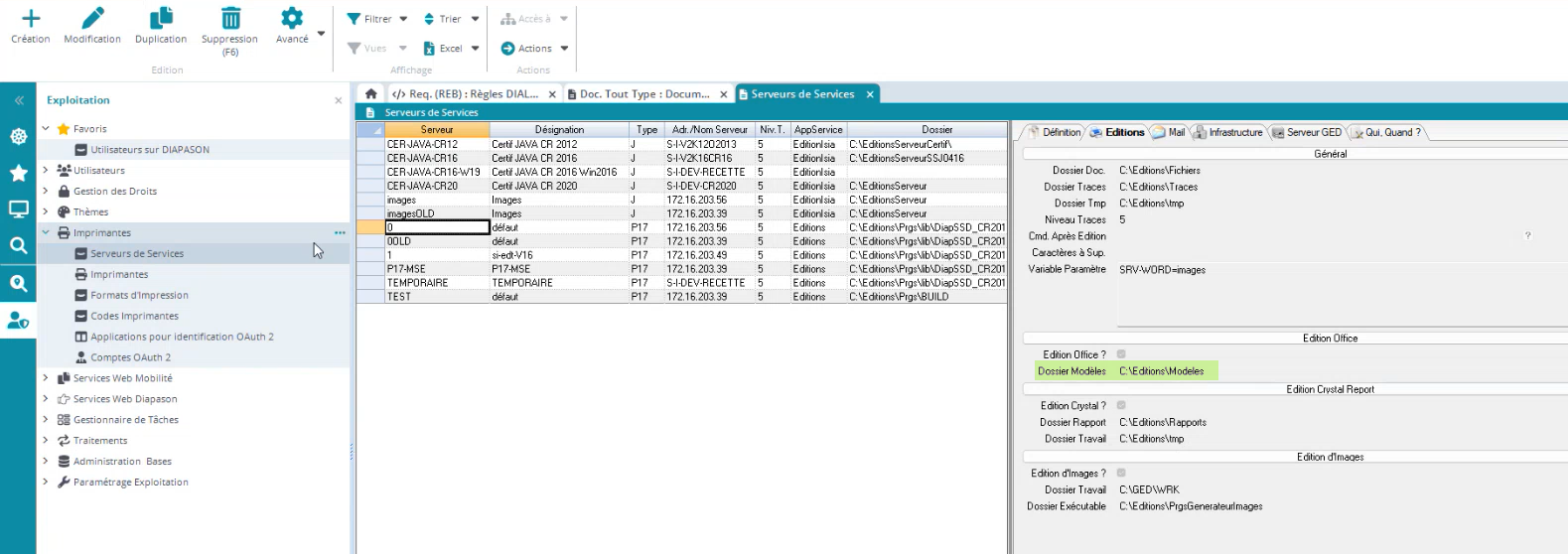Click the magnifier search icon in sidebar

tap(18, 245)
